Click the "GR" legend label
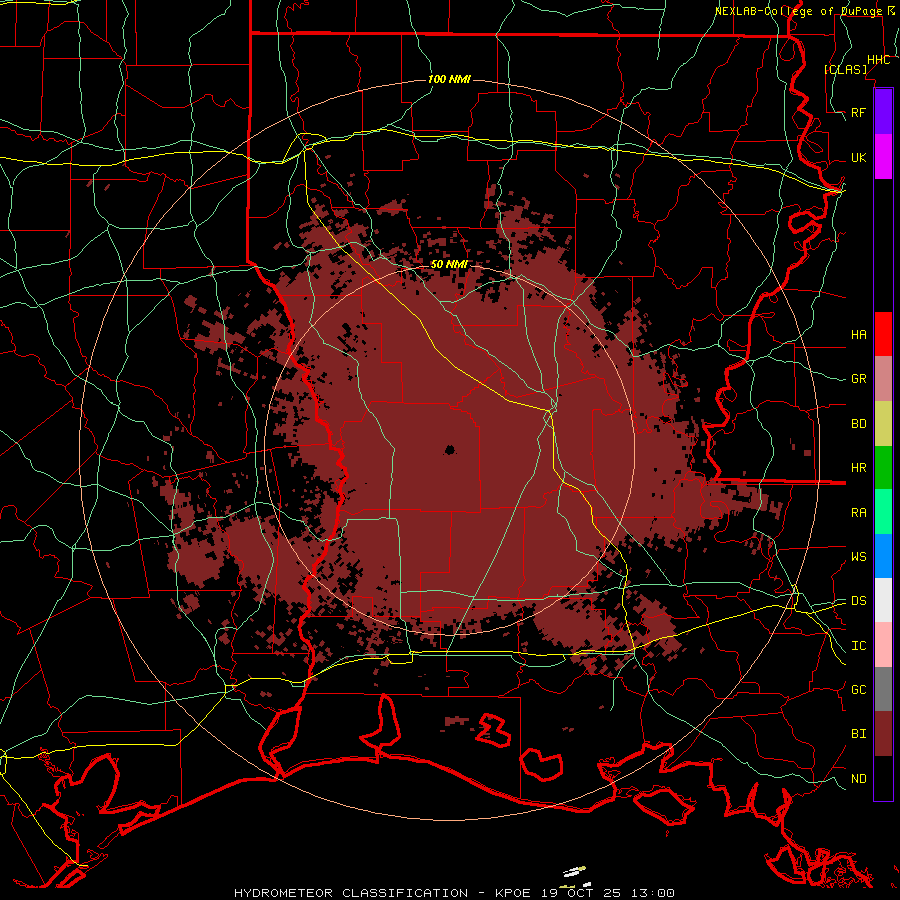The image size is (900, 900). coord(859,379)
